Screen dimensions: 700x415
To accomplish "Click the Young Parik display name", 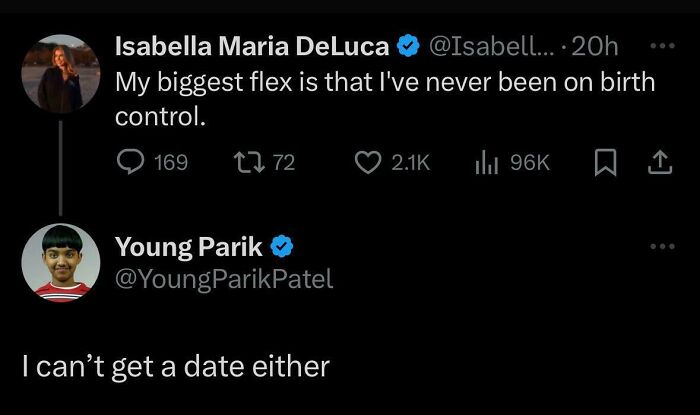I will pyautogui.click(x=190, y=246).
